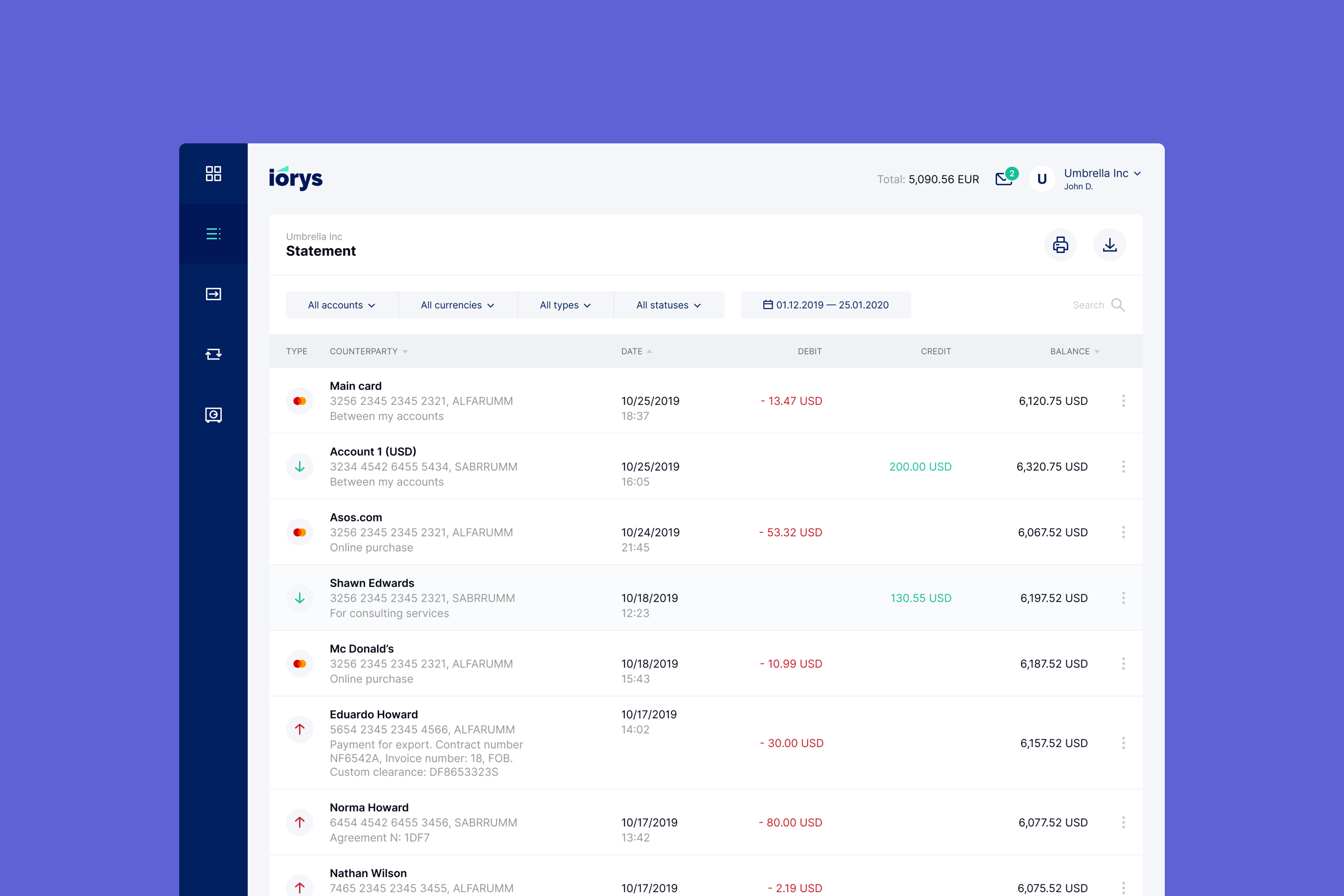Click the incoming arrow icon for Shawn Edwards

pos(300,598)
